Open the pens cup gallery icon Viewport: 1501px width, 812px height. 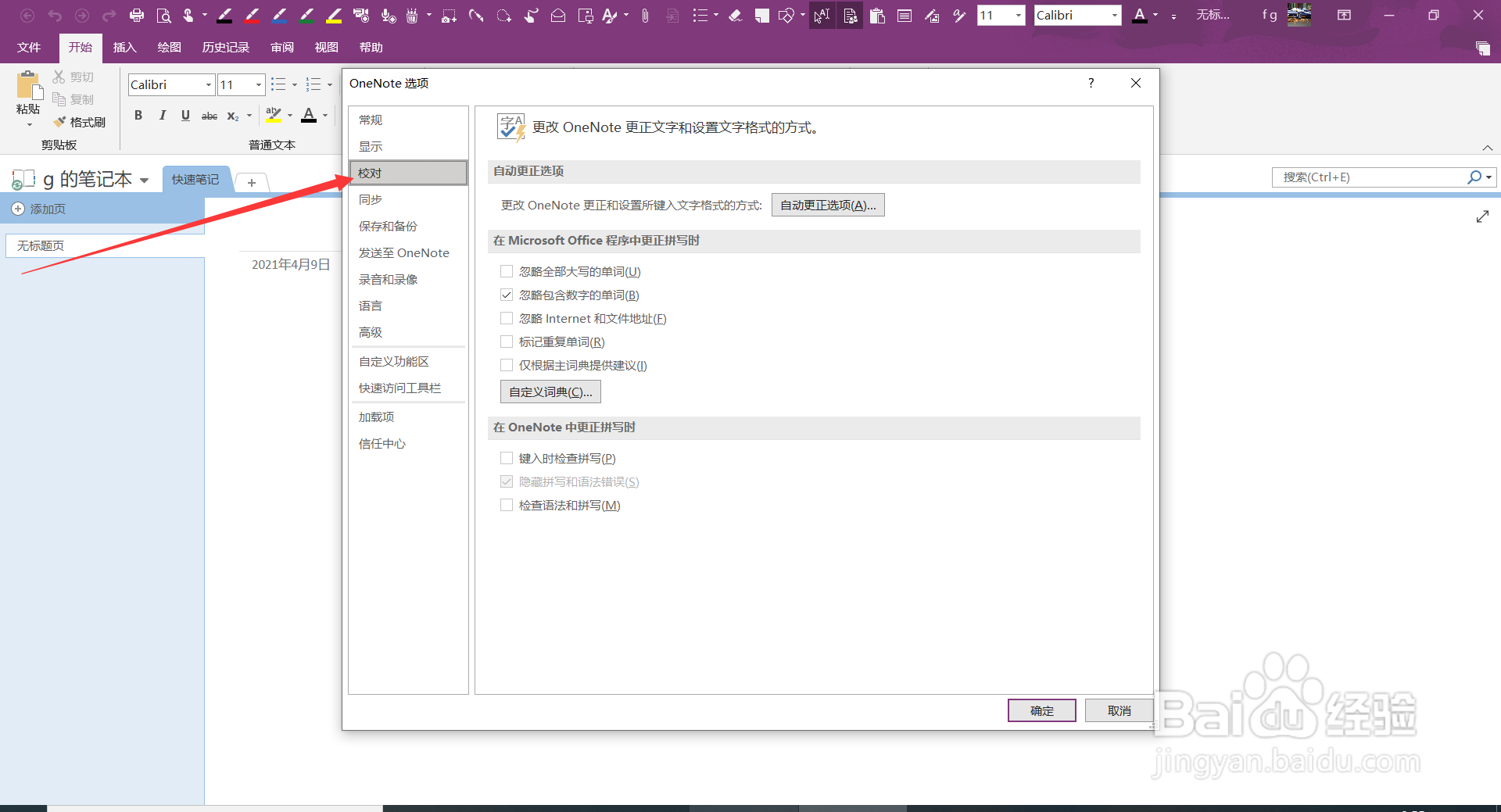click(413, 15)
